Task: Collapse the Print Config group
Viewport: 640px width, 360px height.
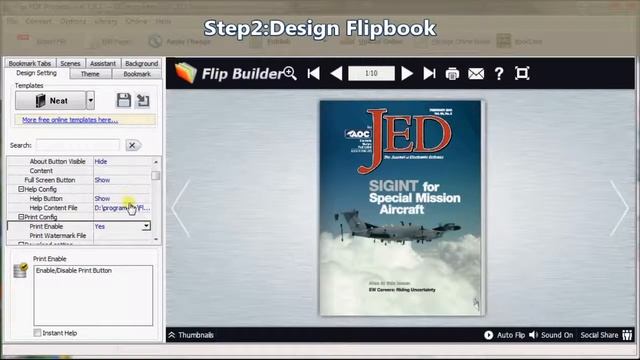Action: pyautogui.click(x=21, y=217)
